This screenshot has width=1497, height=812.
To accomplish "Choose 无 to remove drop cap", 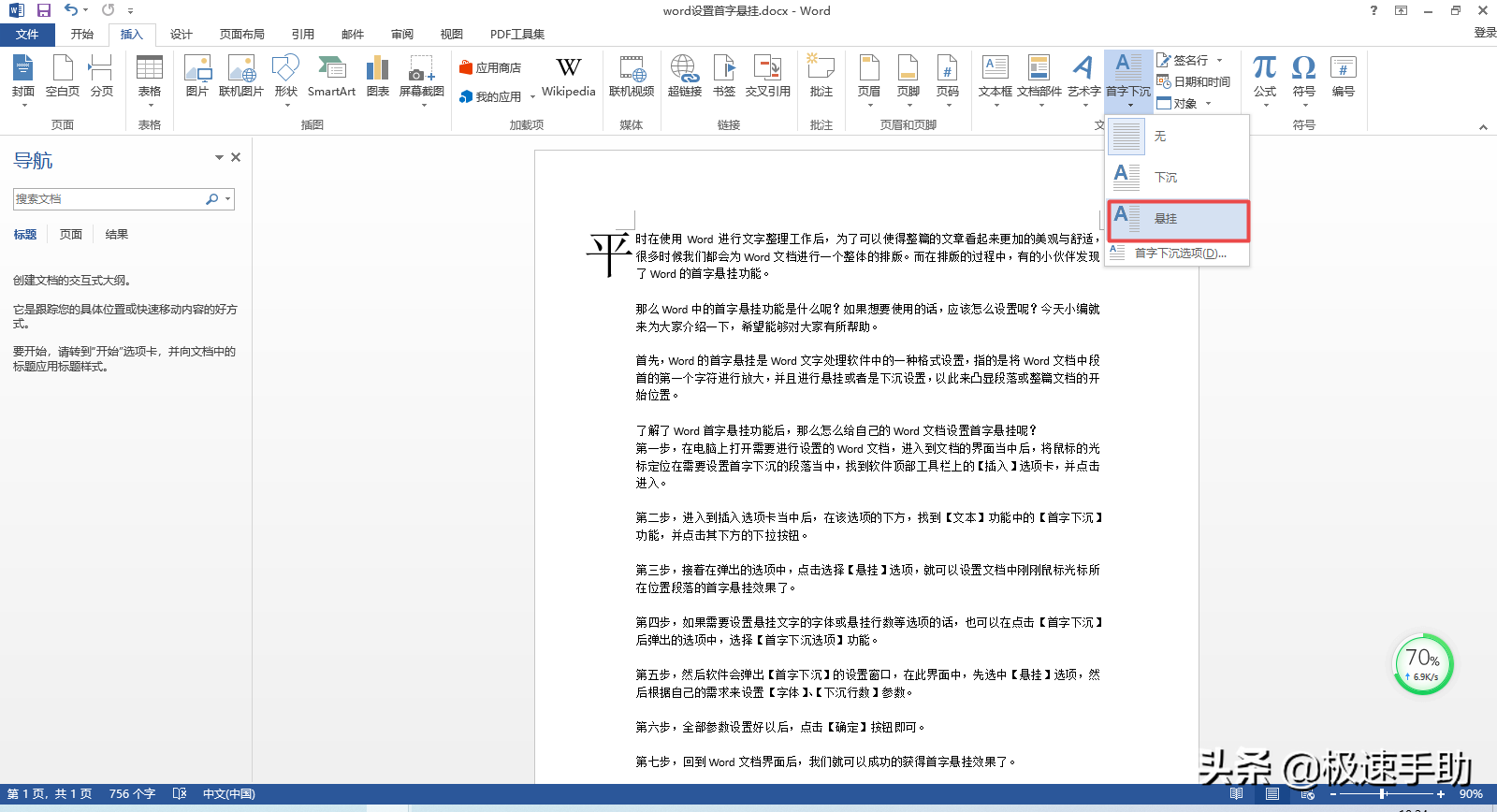I will 1177,137.
